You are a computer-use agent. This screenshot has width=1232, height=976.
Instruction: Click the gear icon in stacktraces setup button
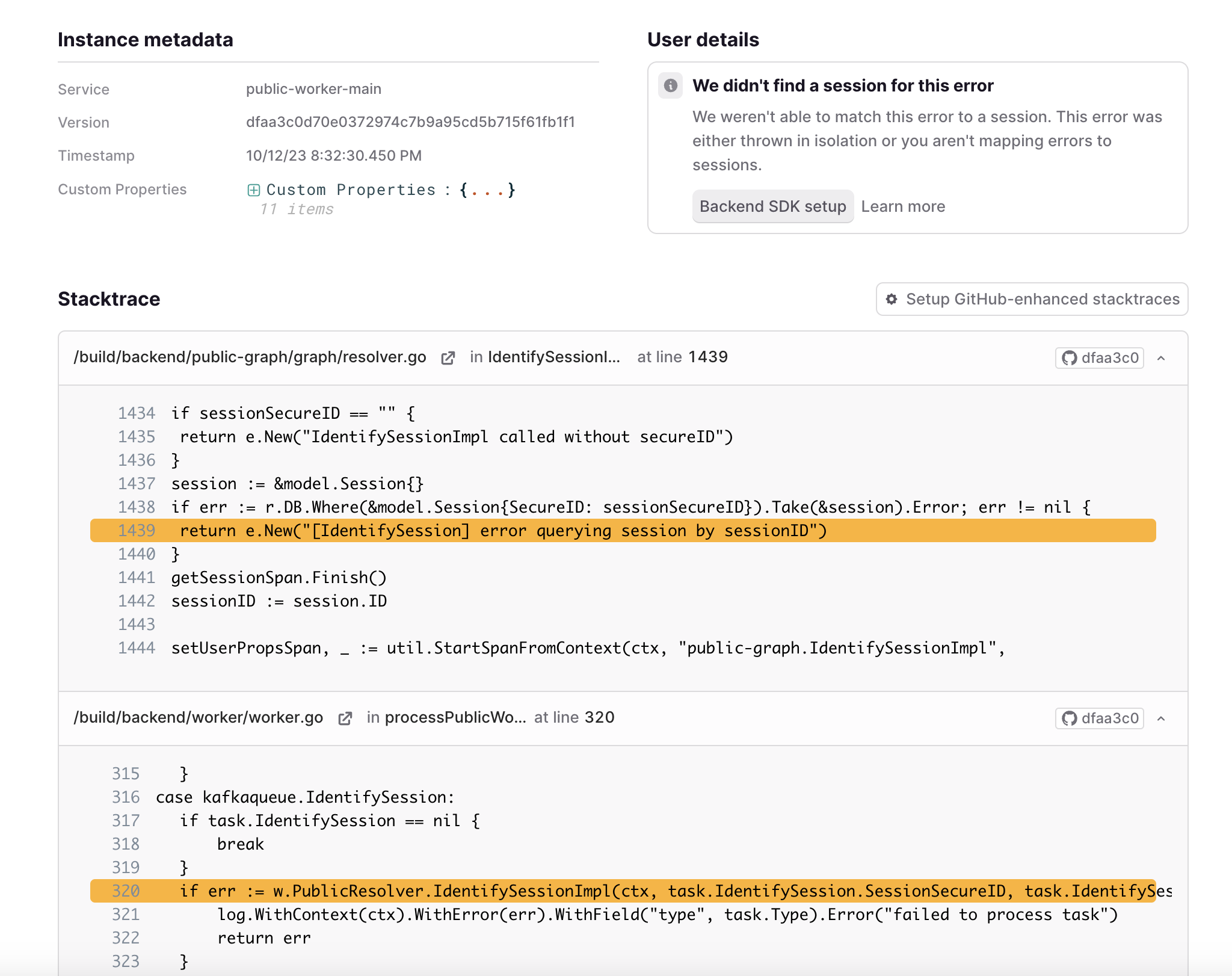coord(892,299)
